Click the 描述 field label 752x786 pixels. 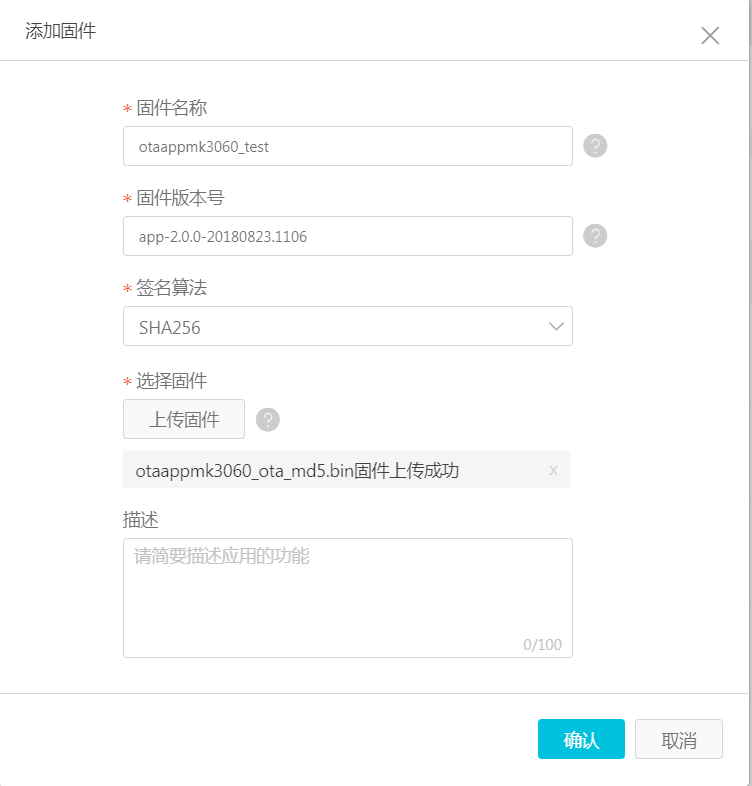[141, 520]
